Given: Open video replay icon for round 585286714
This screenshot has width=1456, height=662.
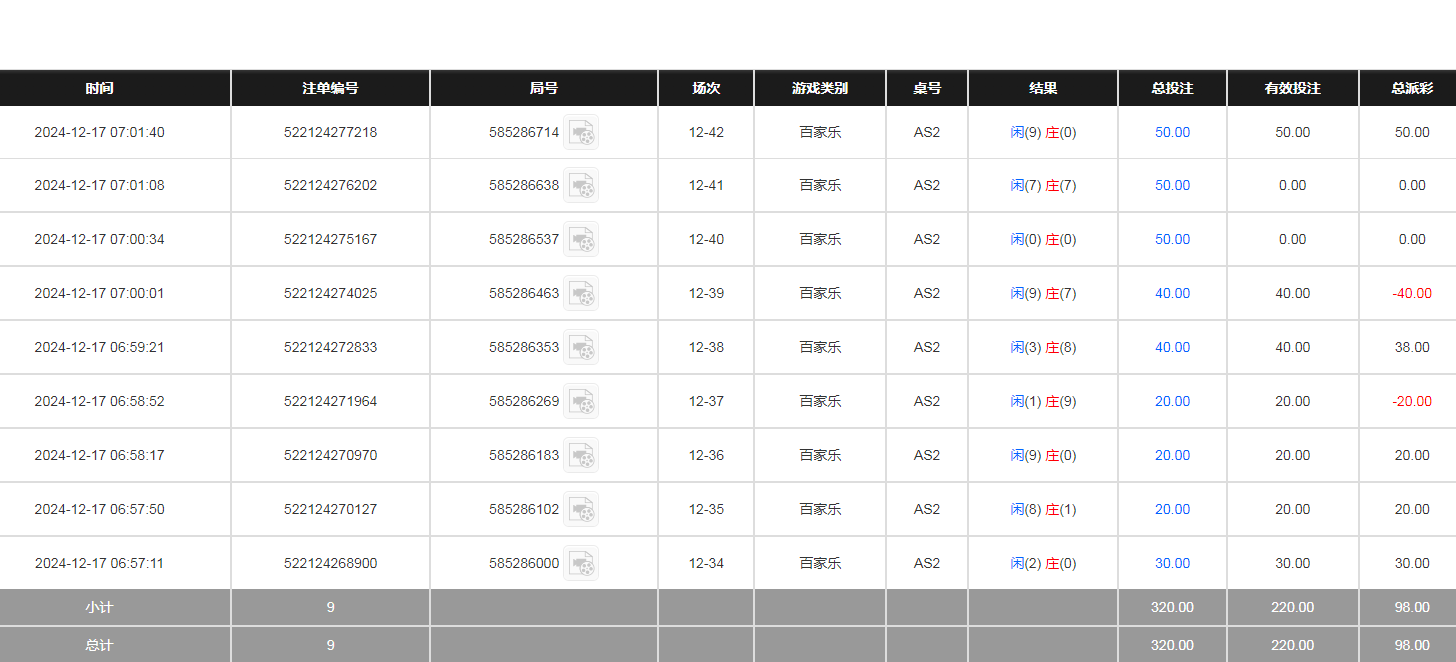Looking at the screenshot, I should point(580,132).
